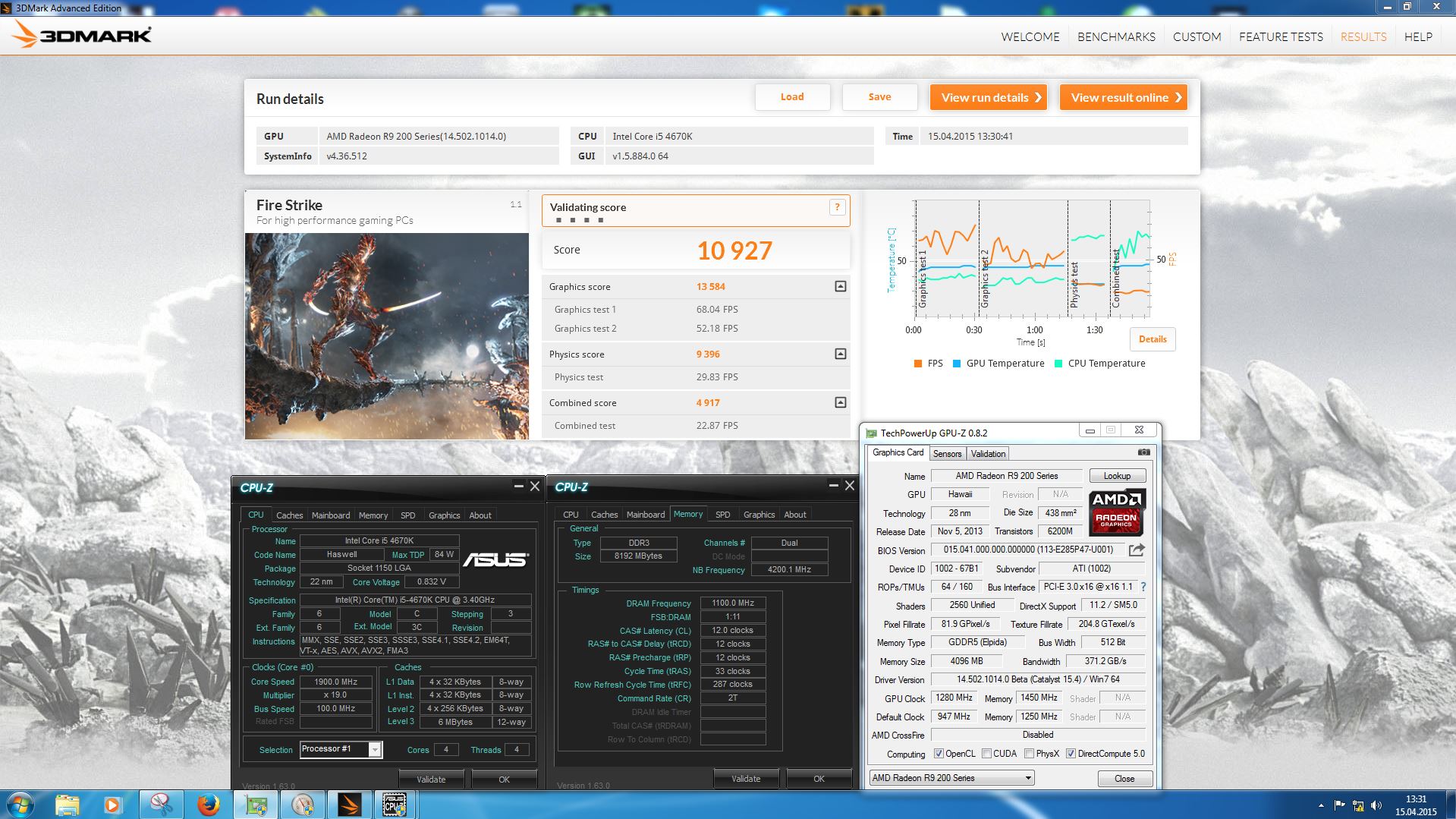Open the Validating score help question mark
Screen dimensions: 1456x819
(x=837, y=207)
